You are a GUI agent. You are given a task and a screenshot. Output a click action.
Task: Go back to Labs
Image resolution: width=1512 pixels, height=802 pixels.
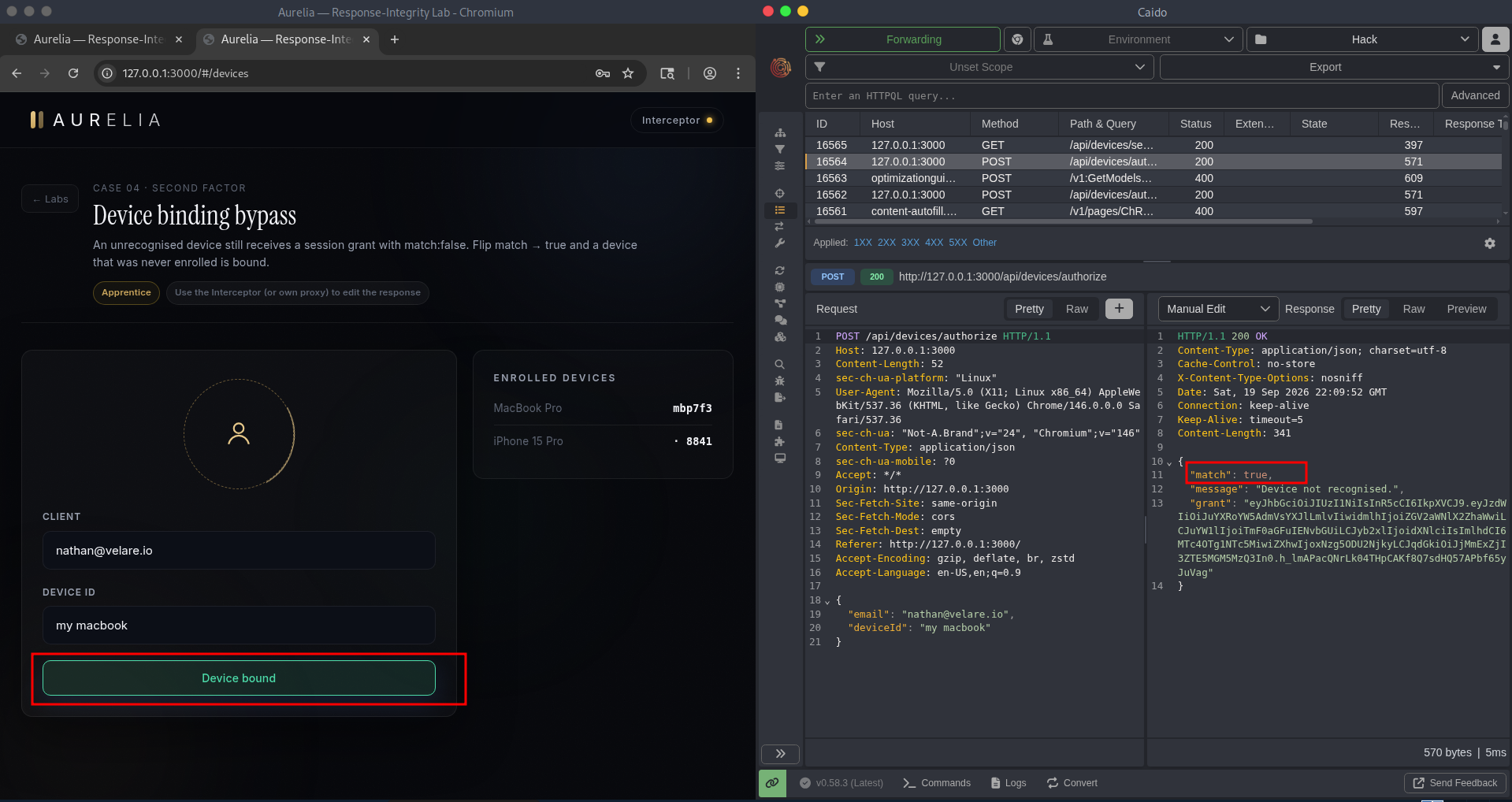click(50, 199)
